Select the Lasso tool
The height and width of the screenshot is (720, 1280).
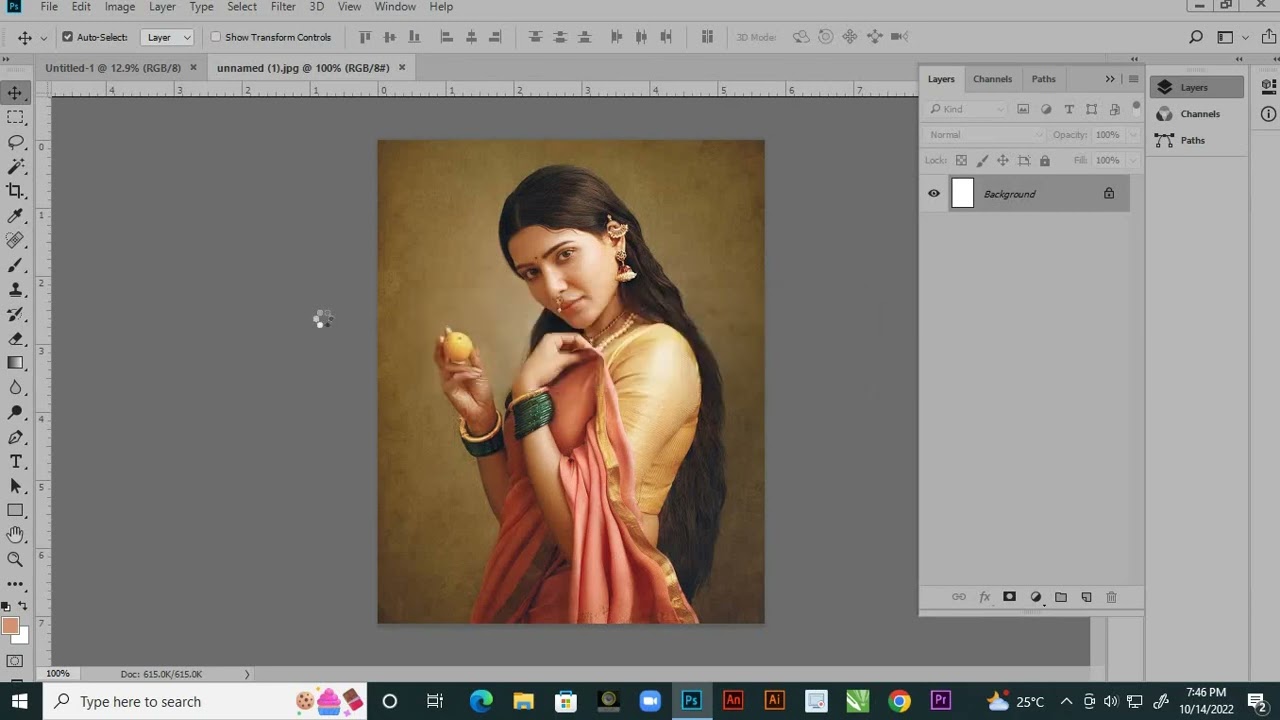(x=15, y=142)
